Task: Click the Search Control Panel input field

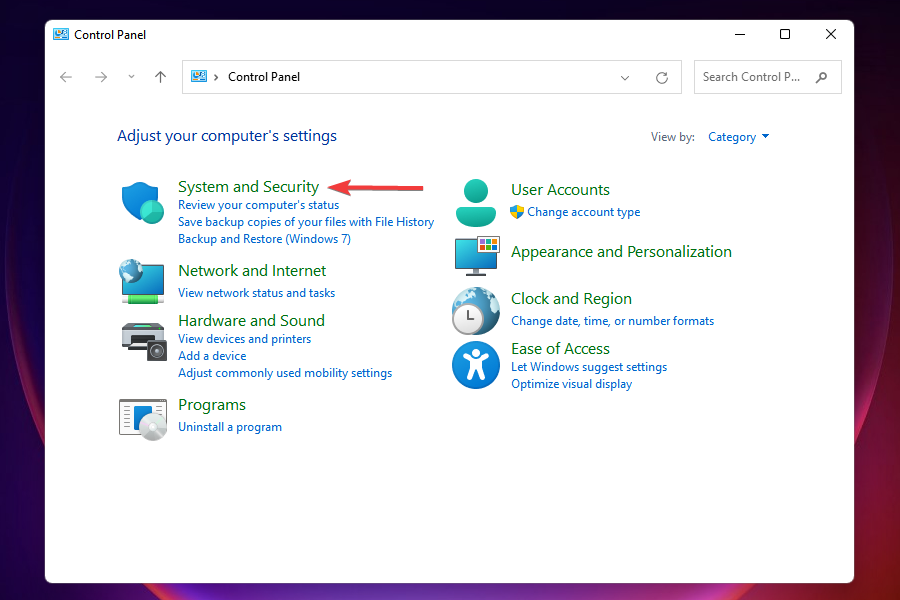Action: pos(767,77)
